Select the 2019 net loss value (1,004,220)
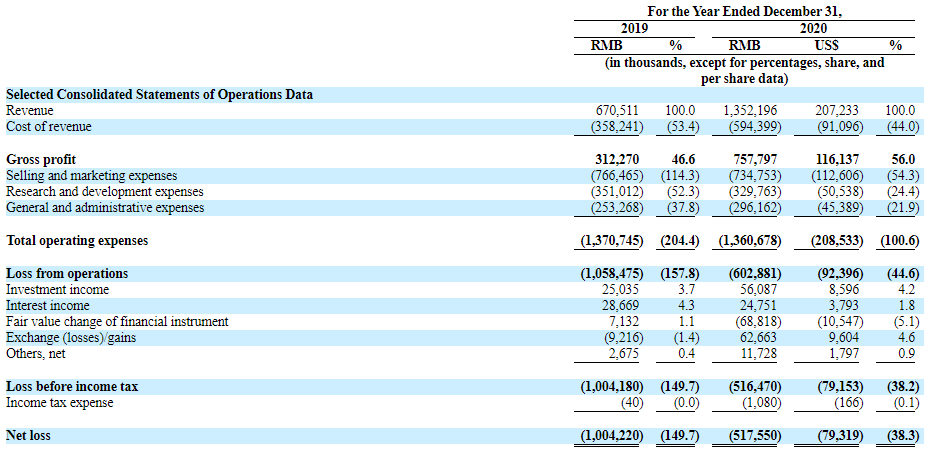This screenshot has height=452, width=933. 614,435
